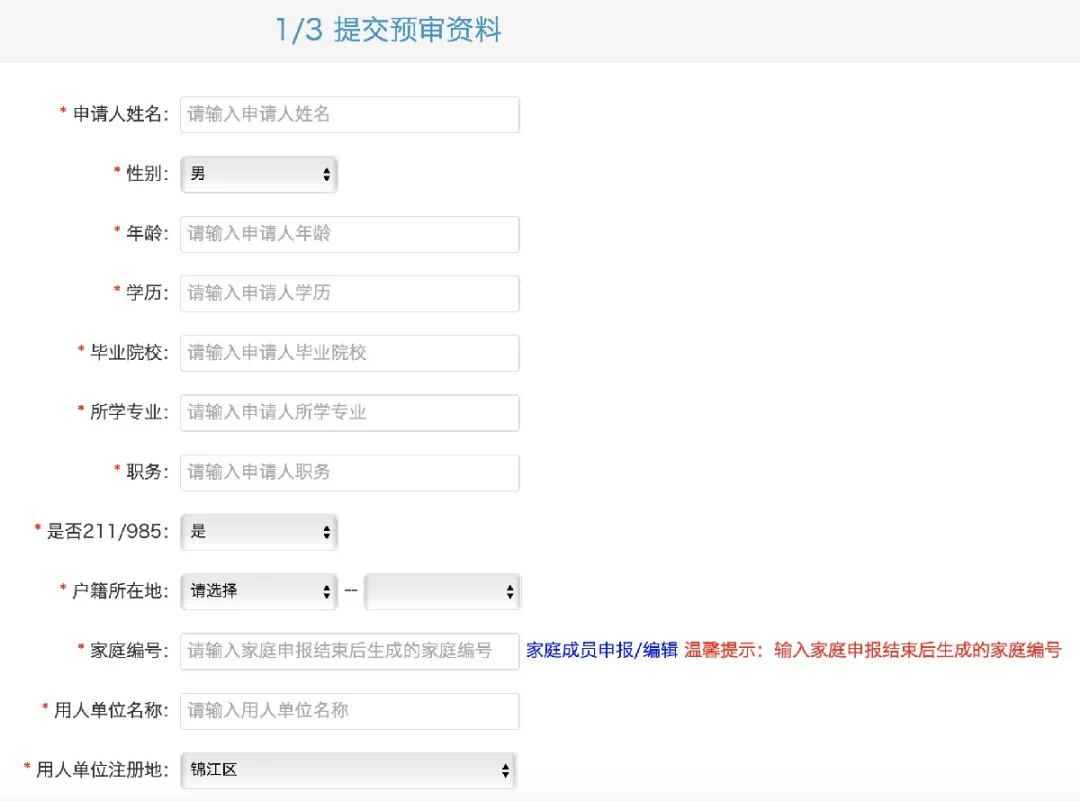Click the 申请人姓名 input field
The width and height of the screenshot is (1080, 801).
pyautogui.click(x=348, y=114)
